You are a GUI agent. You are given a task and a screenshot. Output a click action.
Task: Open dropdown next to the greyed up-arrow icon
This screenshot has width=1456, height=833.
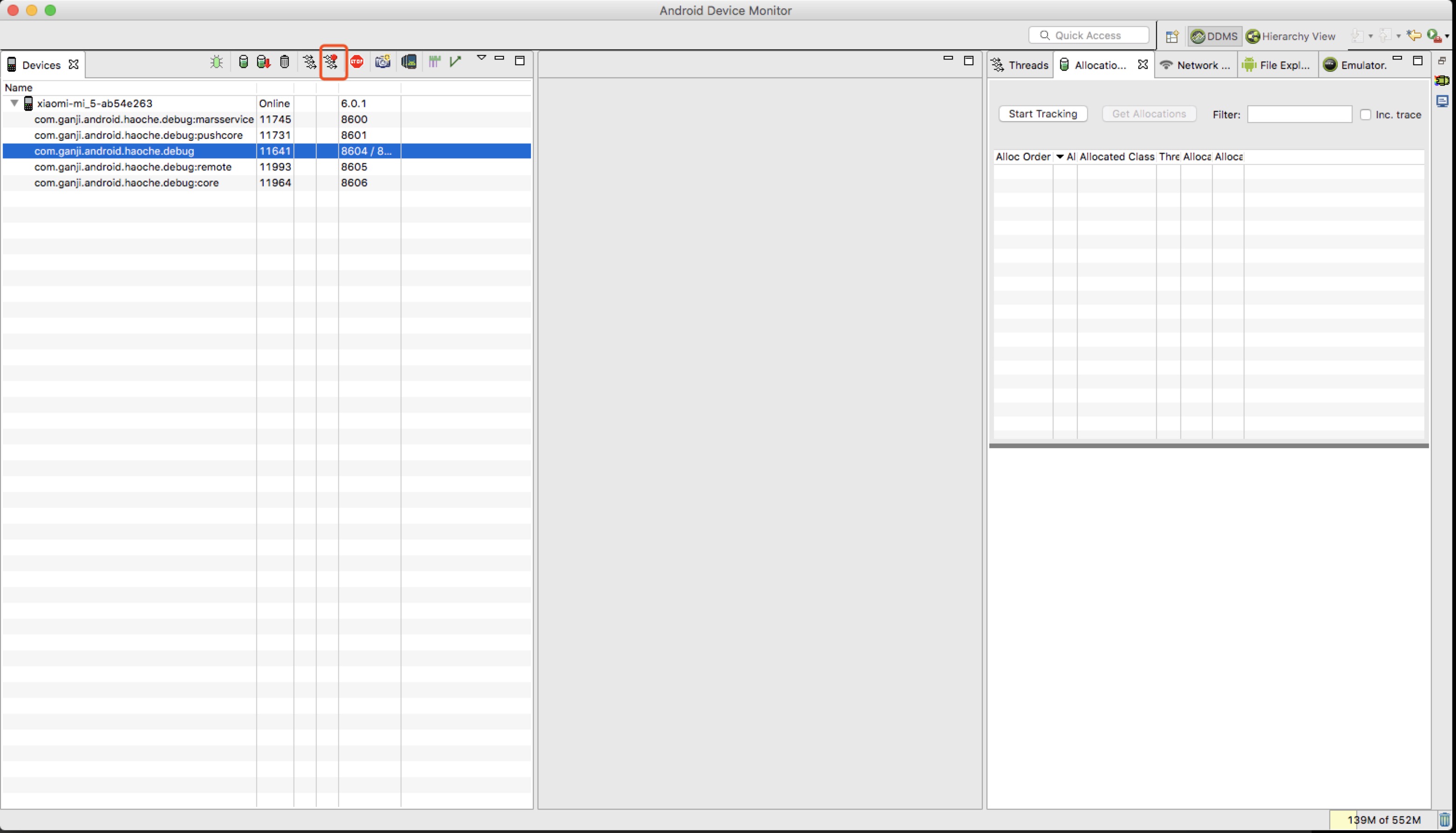click(1398, 36)
